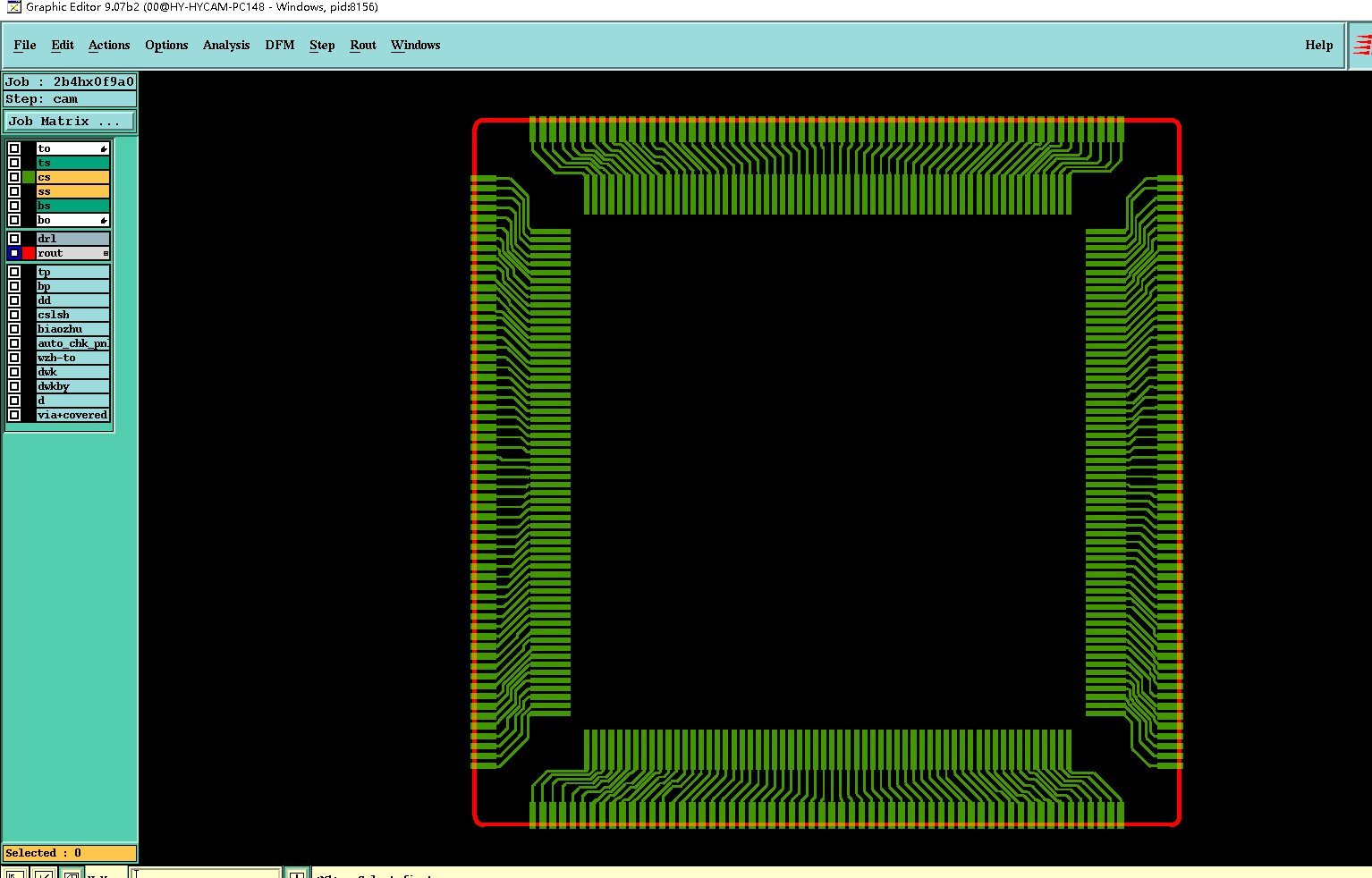Toggle the checkbox for layer via+covered
The image size is (1372, 878).
tap(14, 415)
